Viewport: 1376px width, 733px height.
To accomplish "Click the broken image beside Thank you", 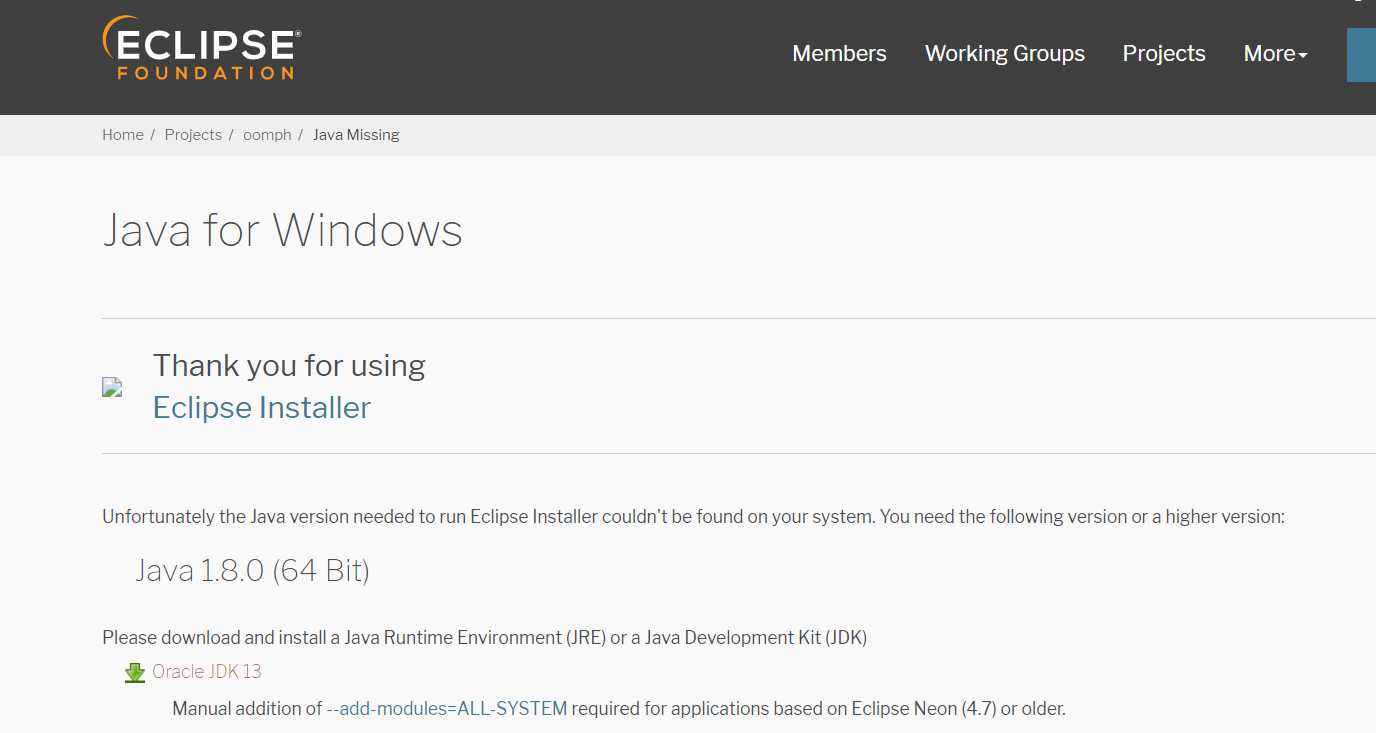I will 112,388.
